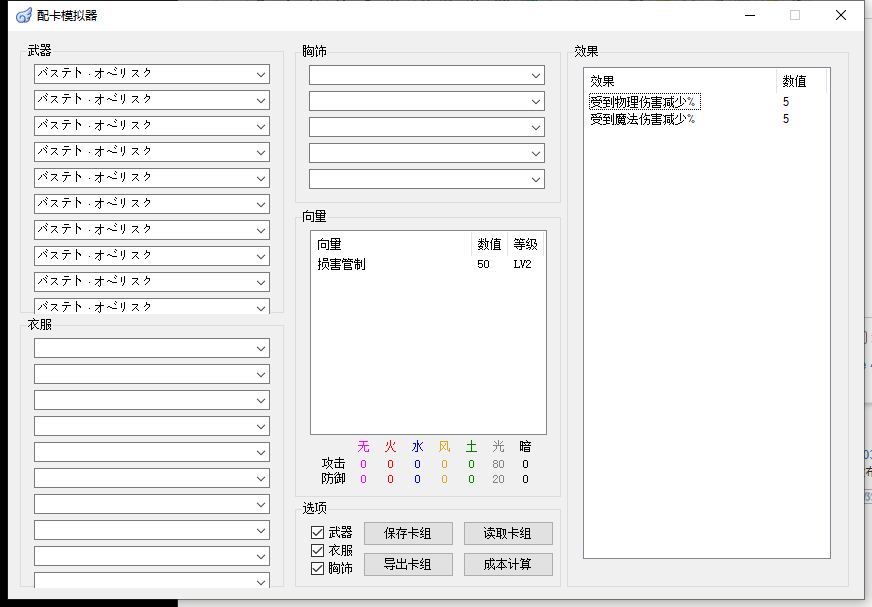
Task: Click the 保存卡组 button
Action: 408,533
